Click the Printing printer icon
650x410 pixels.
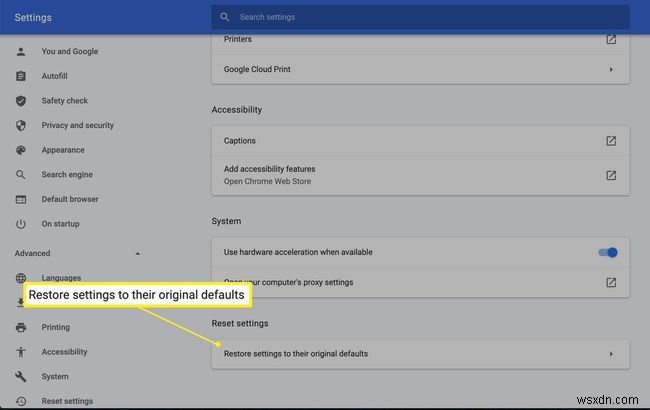pyautogui.click(x=21, y=327)
